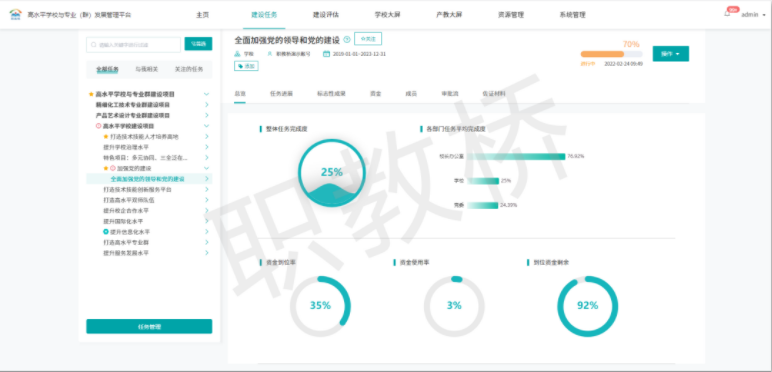Viewport: 772px width, 372px height.
Task: Click the red clock icon before 高水平学校建设项目
Action: point(98,126)
